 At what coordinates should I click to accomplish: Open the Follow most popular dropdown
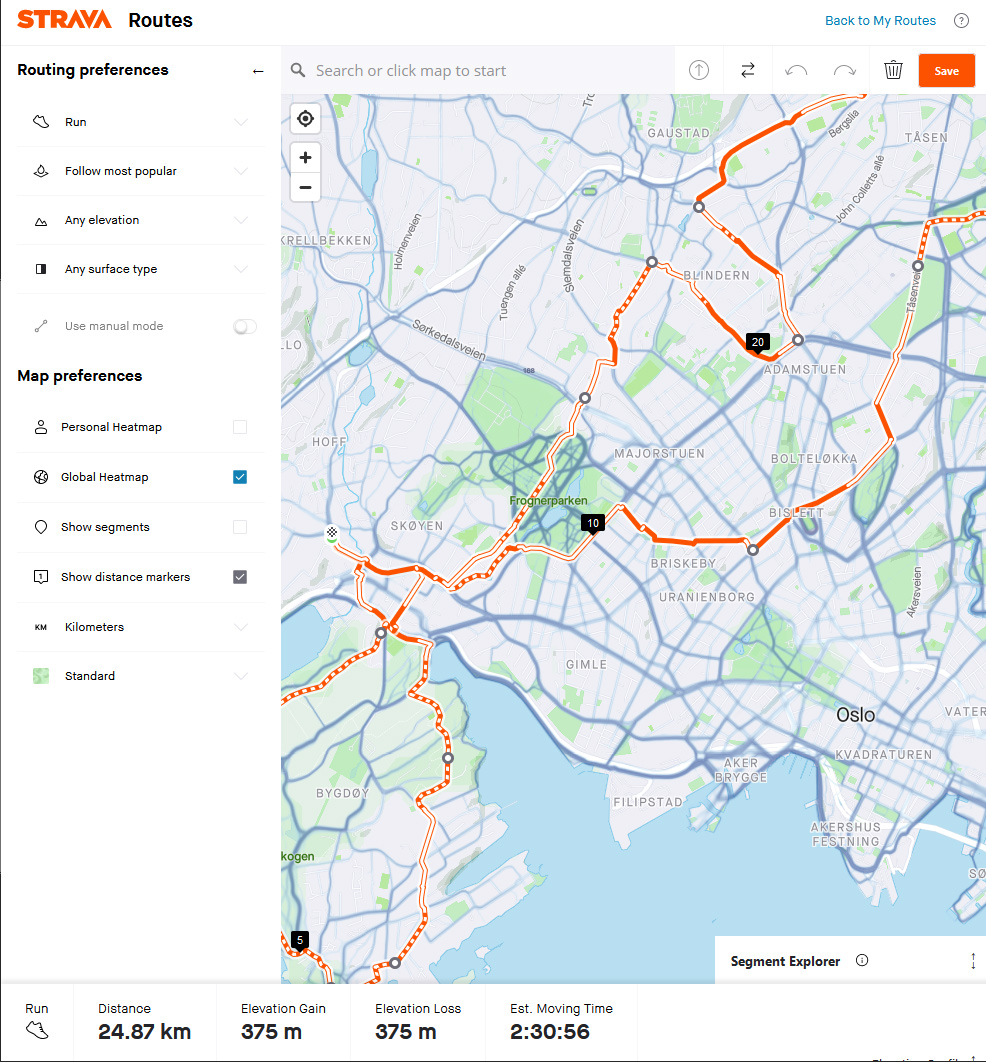[x=140, y=171]
